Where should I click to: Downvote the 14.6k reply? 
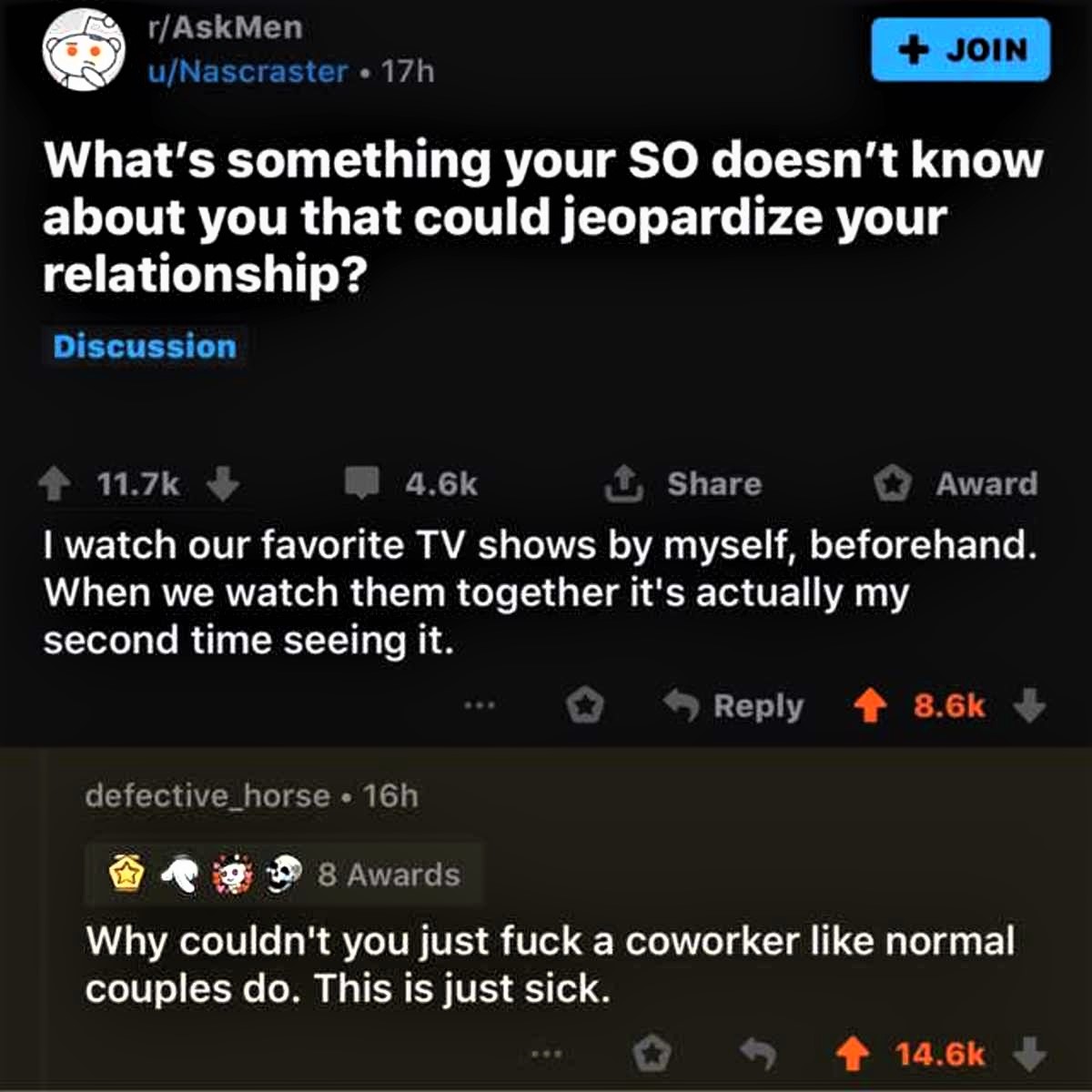coord(1030,1055)
